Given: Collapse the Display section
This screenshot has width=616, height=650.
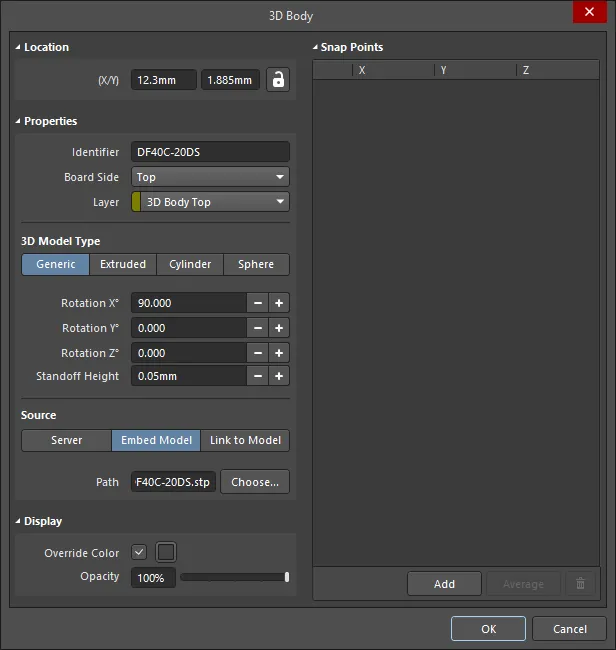Looking at the screenshot, I should pyautogui.click(x=18, y=521).
